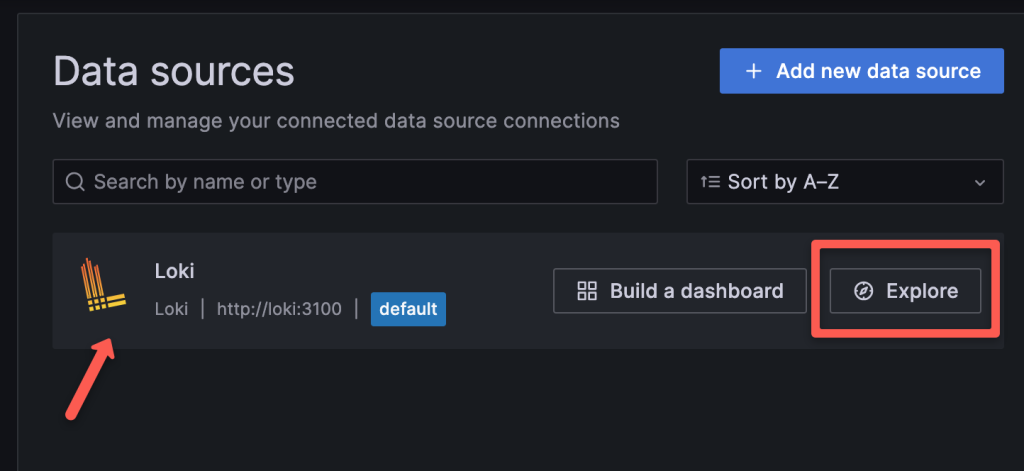The width and height of the screenshot is (1024, 471).
Task: Open the Sort by A–Z dropdown
Action: click(x=844, y=182)
